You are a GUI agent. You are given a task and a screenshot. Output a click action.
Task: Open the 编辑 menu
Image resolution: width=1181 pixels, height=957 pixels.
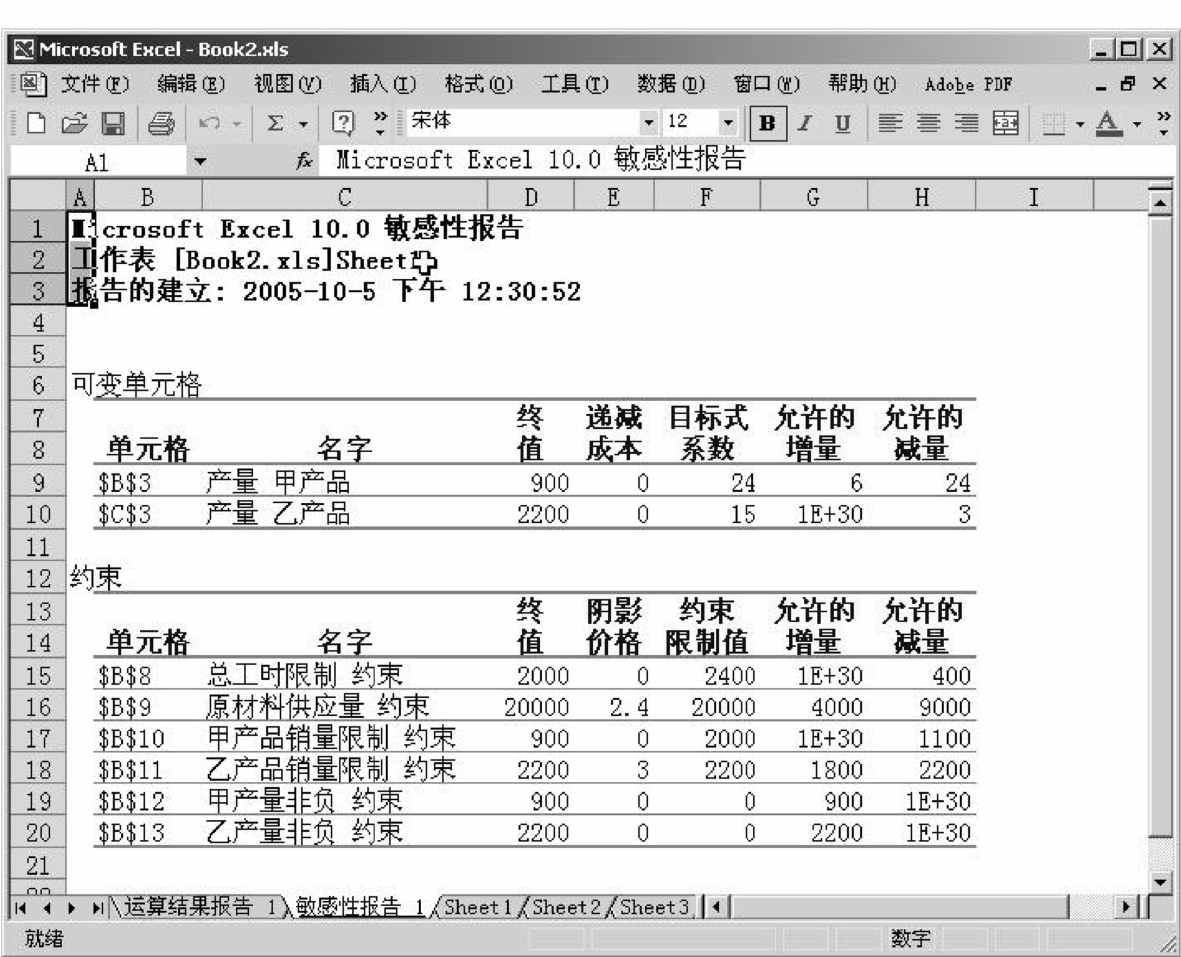click(191, 84)
